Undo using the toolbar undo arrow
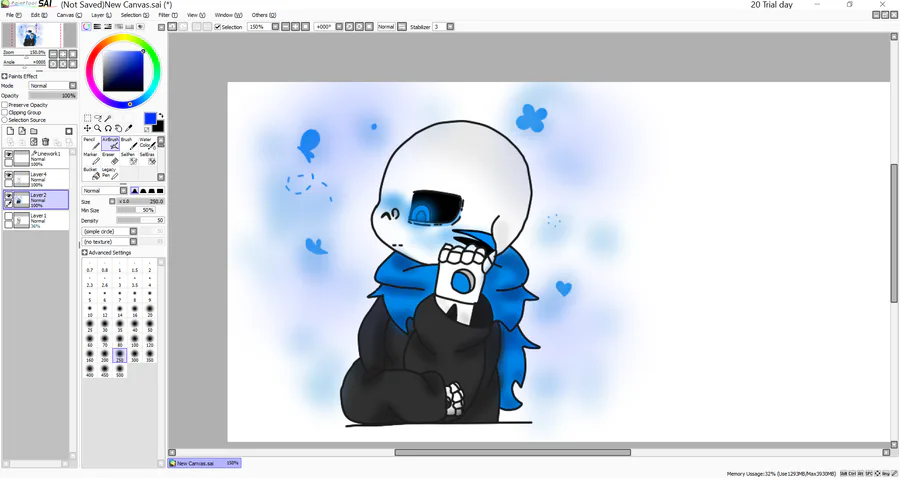Screen dimensions: 900x478 point(172,26)
